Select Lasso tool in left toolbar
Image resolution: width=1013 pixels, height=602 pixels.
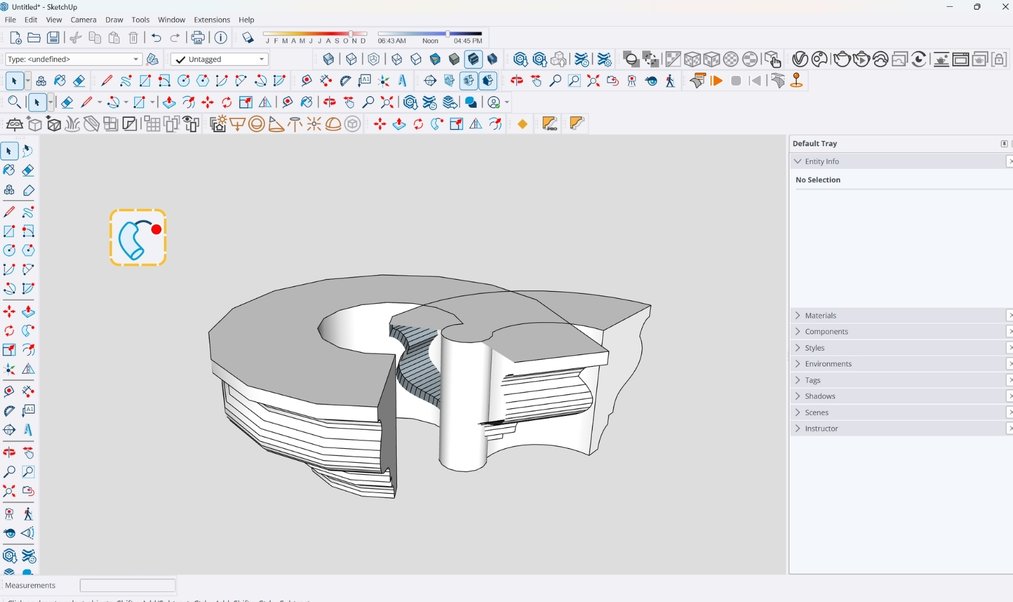coord(28,151)
